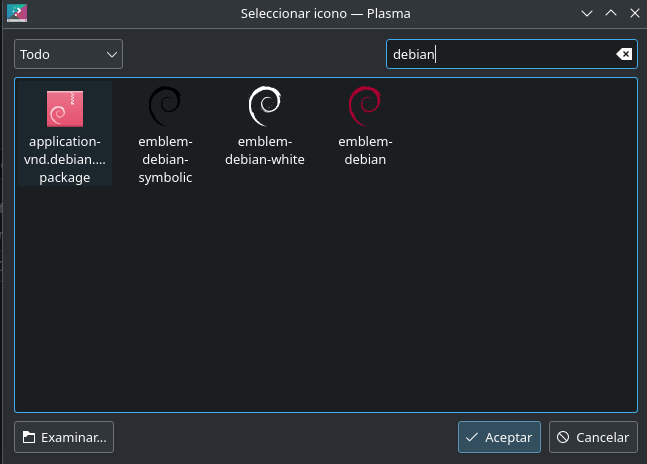The height and width of the screenshot is (464, 647).
Task: Minimize the window with the down chevron
Action: (587, 13)
